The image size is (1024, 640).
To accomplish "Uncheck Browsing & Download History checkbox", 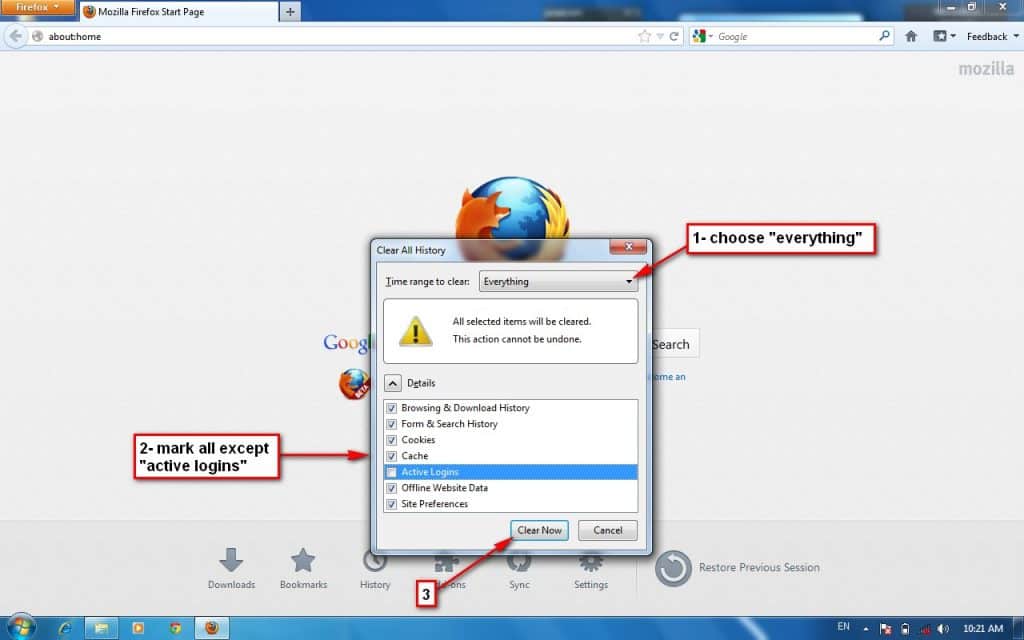I will (x=392, y=408).
